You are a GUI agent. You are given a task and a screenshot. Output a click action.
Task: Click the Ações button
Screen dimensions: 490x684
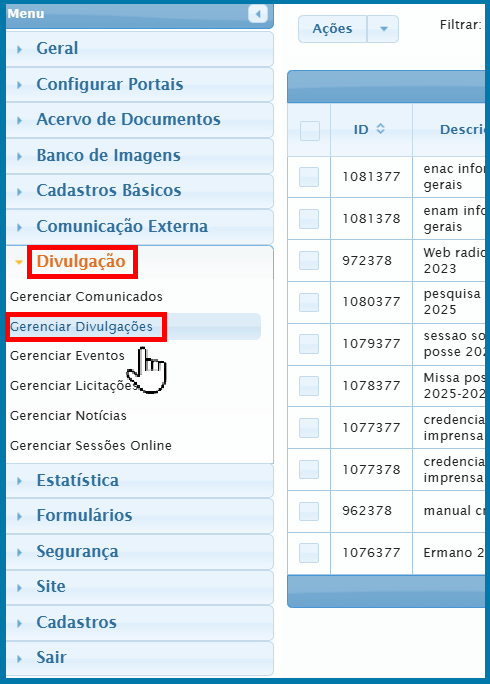pyautogui.click(x=332, y=29)
